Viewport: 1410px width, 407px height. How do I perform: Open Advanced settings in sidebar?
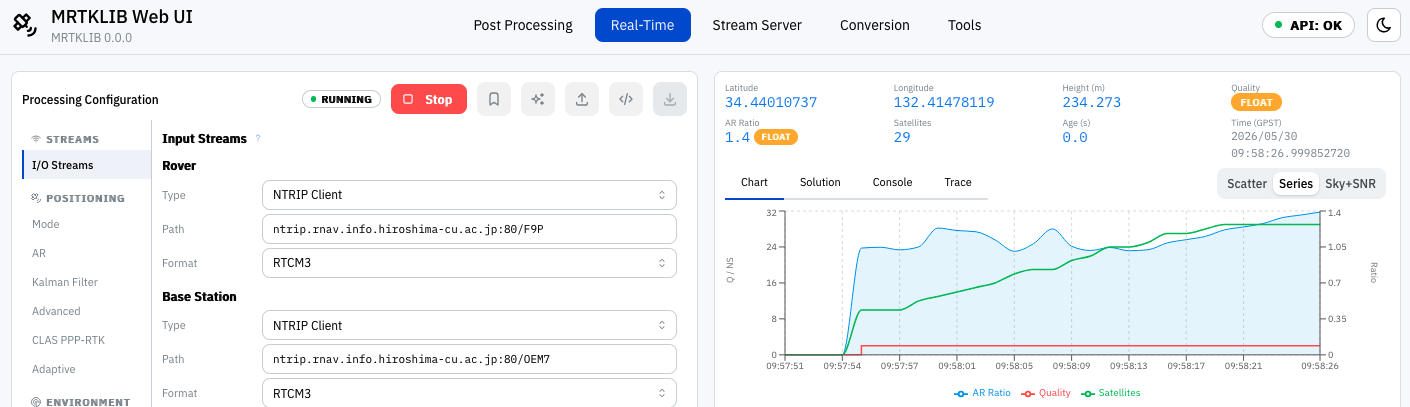point(87,311)
